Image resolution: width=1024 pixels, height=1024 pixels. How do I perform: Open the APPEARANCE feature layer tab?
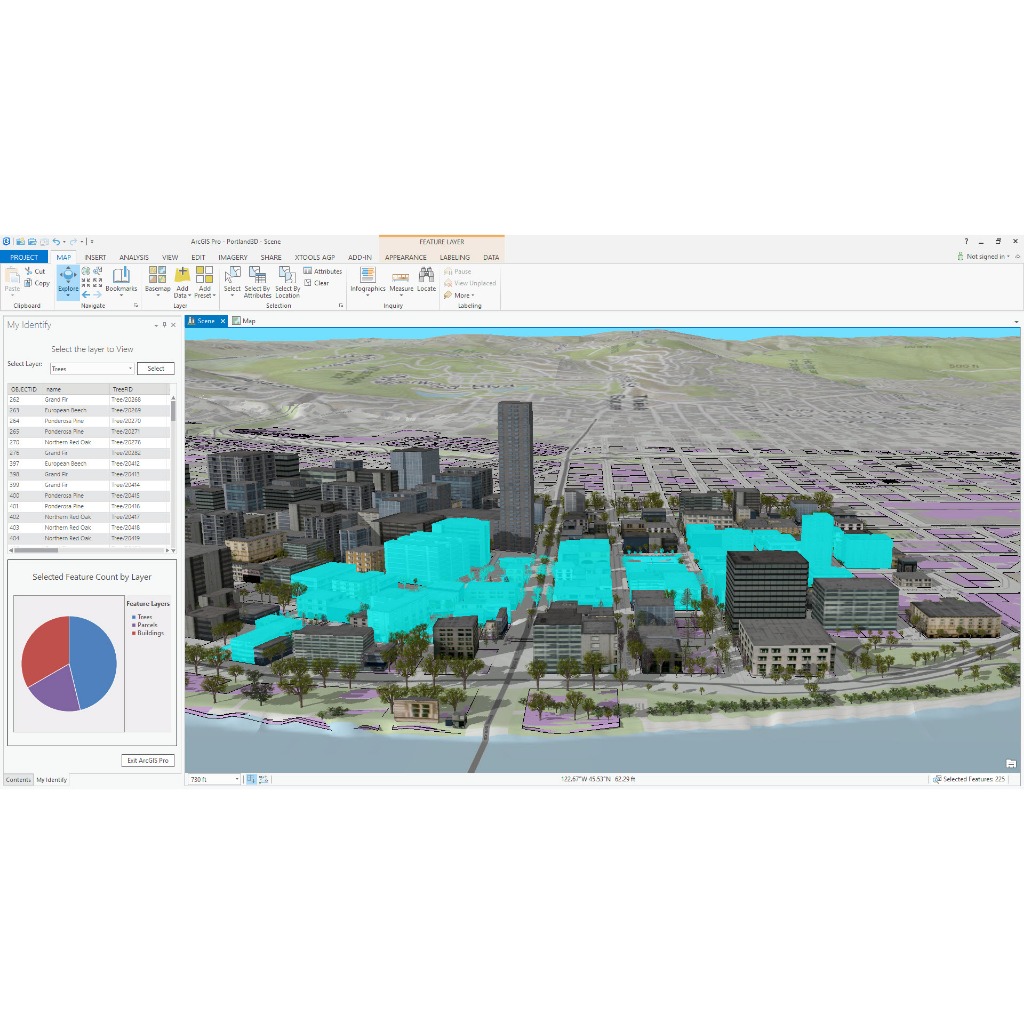pyautogui.click(x=406, y=257)
